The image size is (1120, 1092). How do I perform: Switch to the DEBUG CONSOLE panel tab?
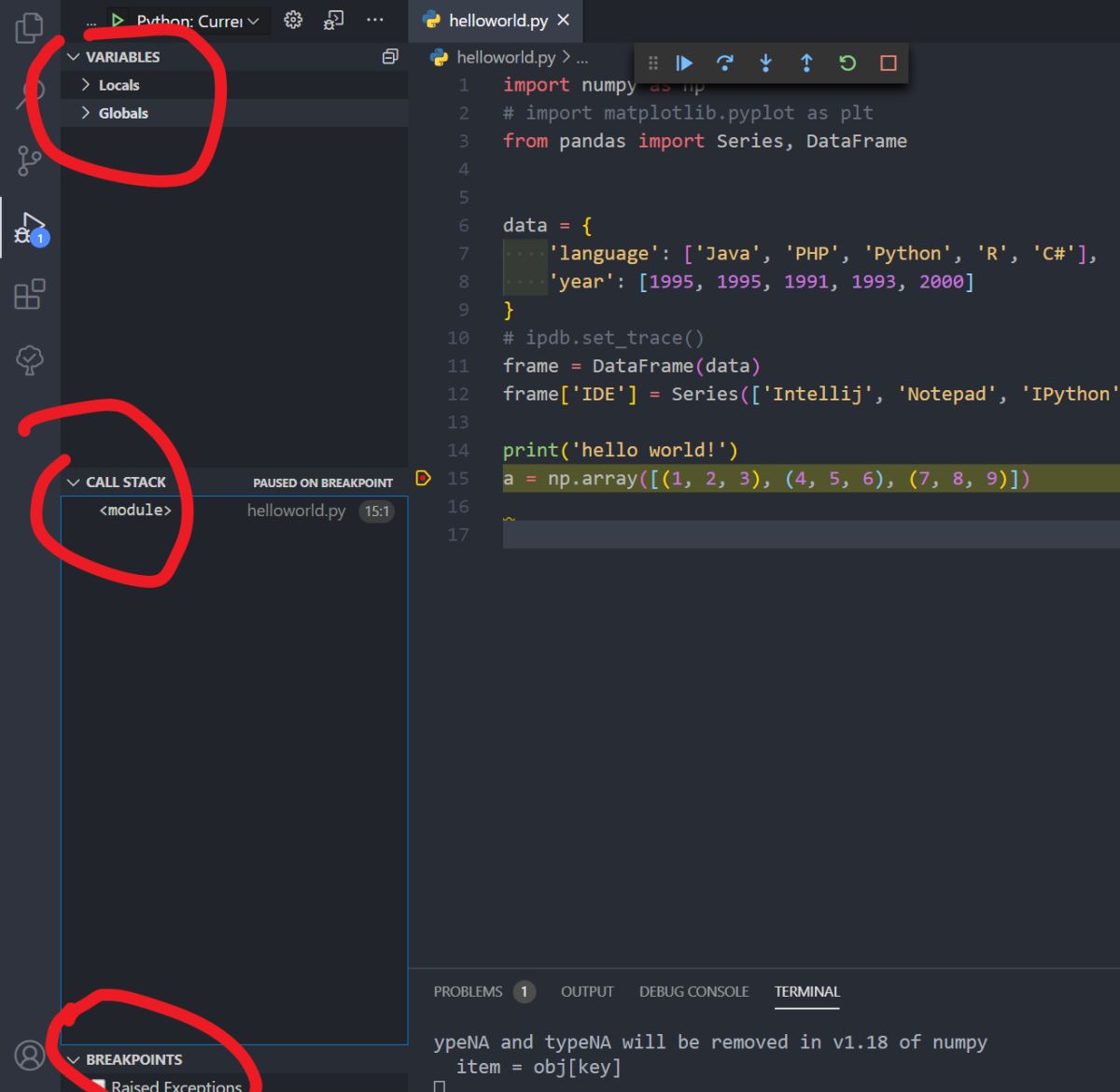point(693,991)
